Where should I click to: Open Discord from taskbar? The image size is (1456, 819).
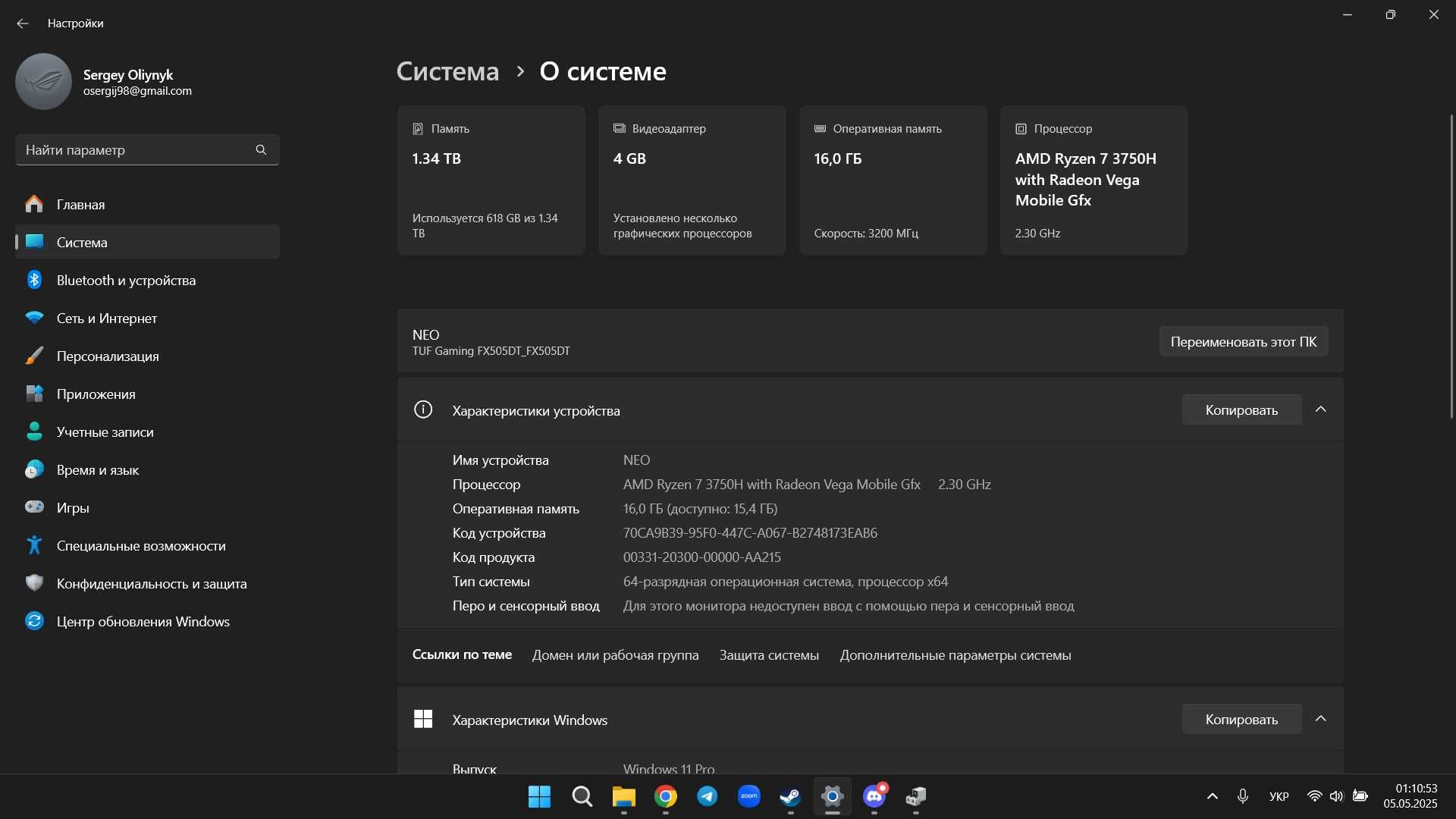(874, 796)
